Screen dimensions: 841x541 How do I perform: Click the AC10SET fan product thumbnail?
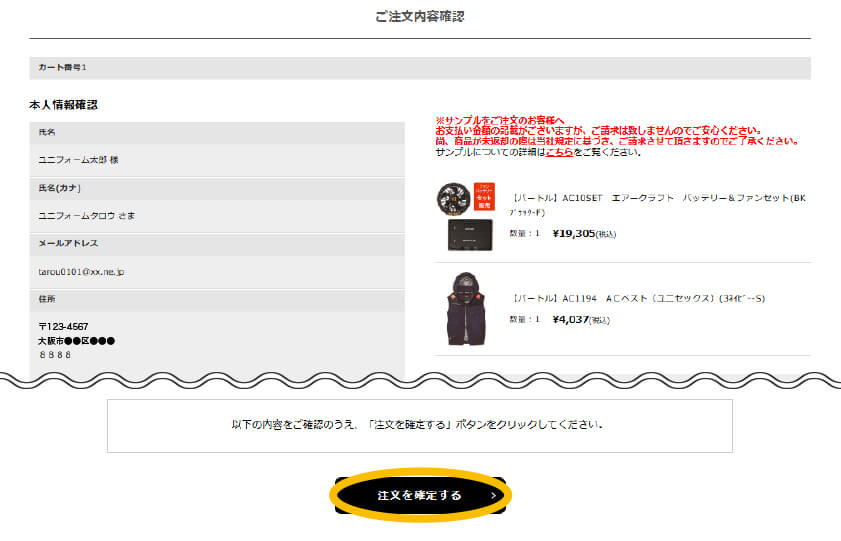click(453, 198)
